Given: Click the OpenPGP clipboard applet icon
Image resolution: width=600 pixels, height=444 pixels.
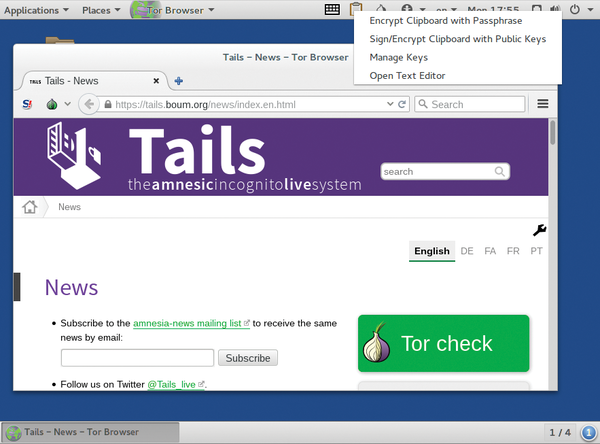Looking at the screenshot, I should point(356,8).
